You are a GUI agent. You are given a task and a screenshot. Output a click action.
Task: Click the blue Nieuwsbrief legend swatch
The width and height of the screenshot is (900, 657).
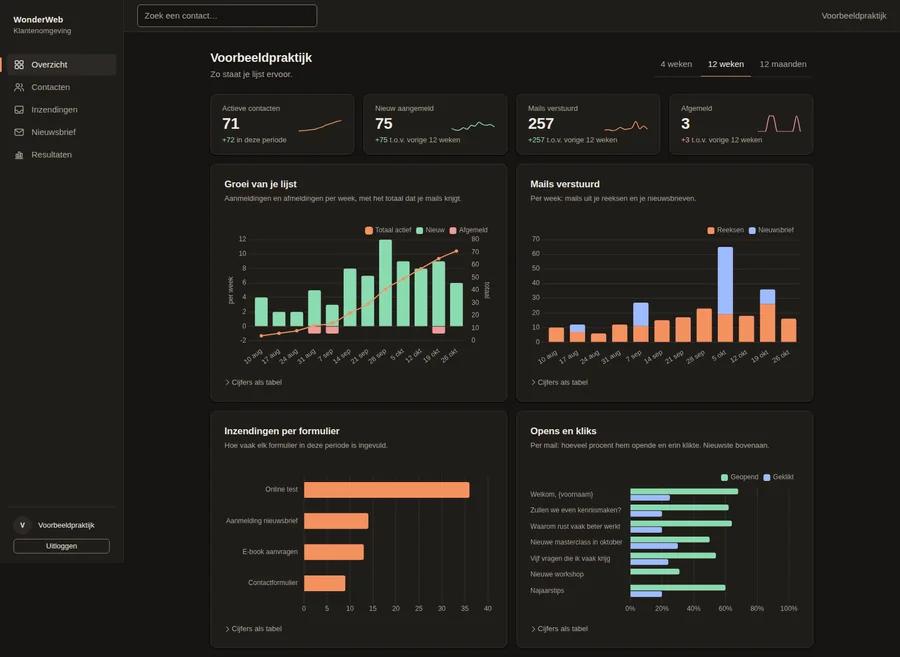[752, 230]
